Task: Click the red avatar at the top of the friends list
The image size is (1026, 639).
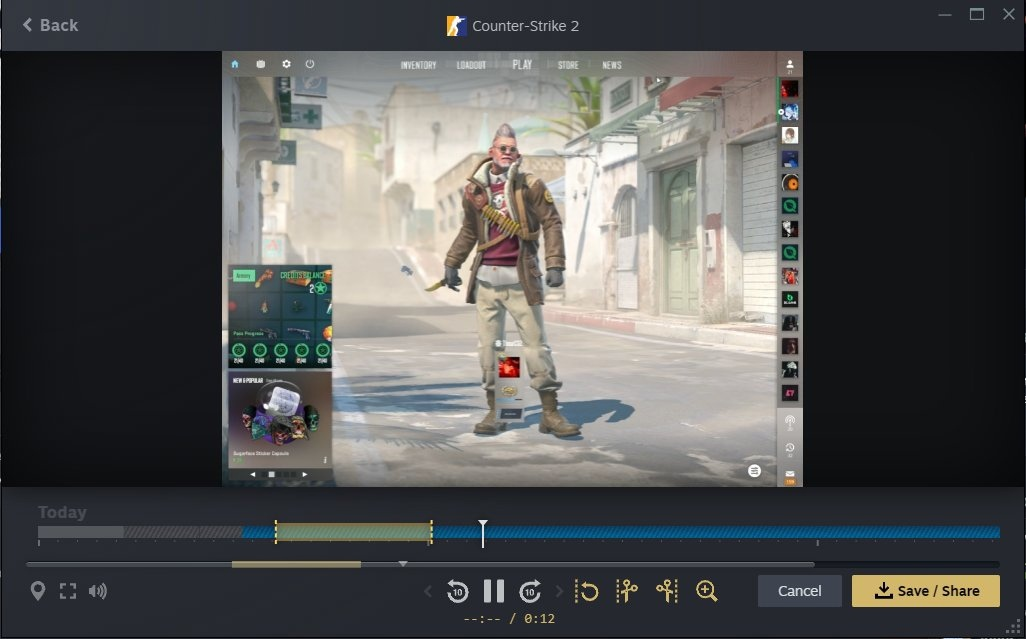Action: (x=790, y=88)
